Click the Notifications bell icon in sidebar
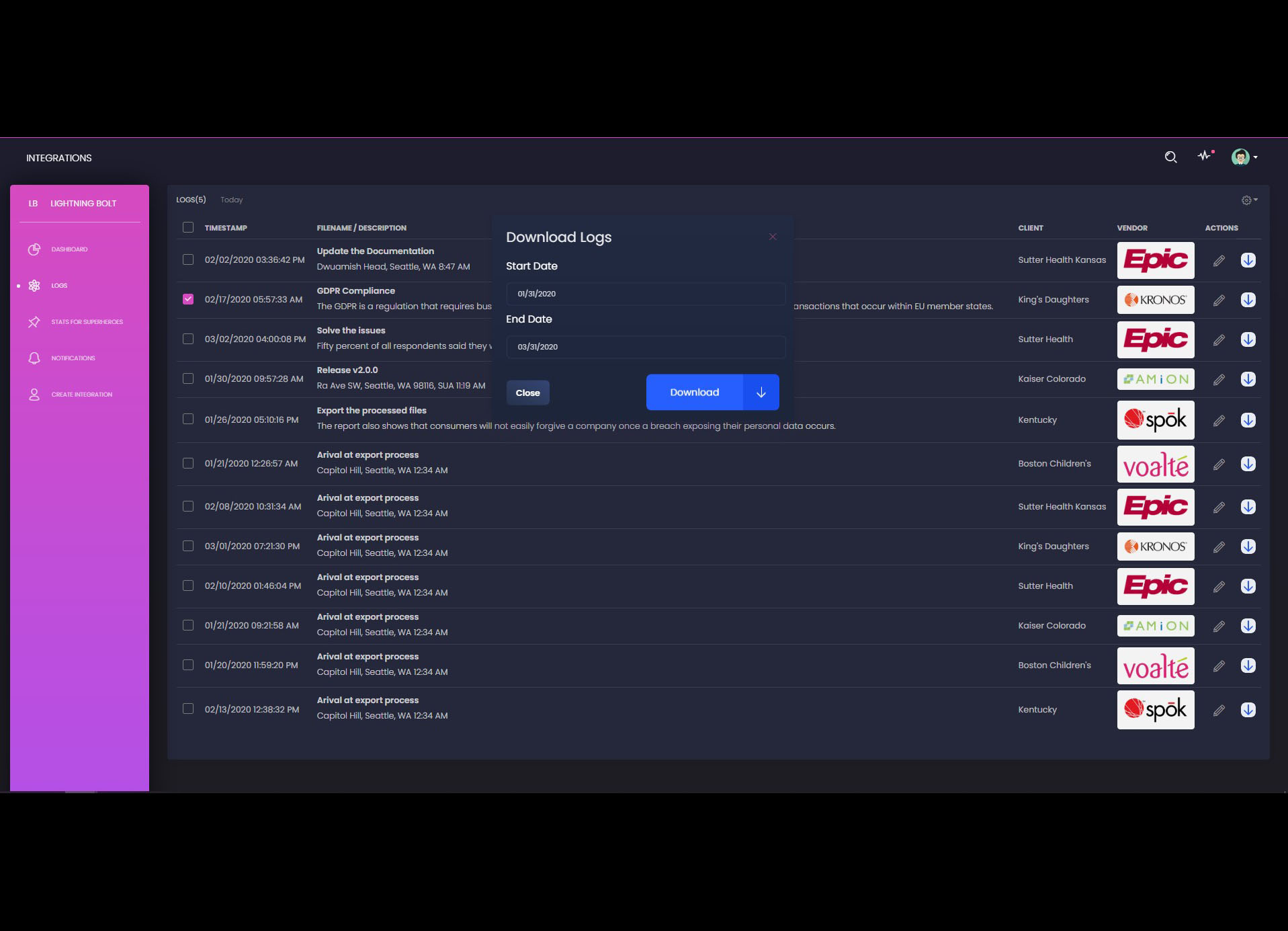This screenshot has height=931, width=1288. (x=34, y=358)
